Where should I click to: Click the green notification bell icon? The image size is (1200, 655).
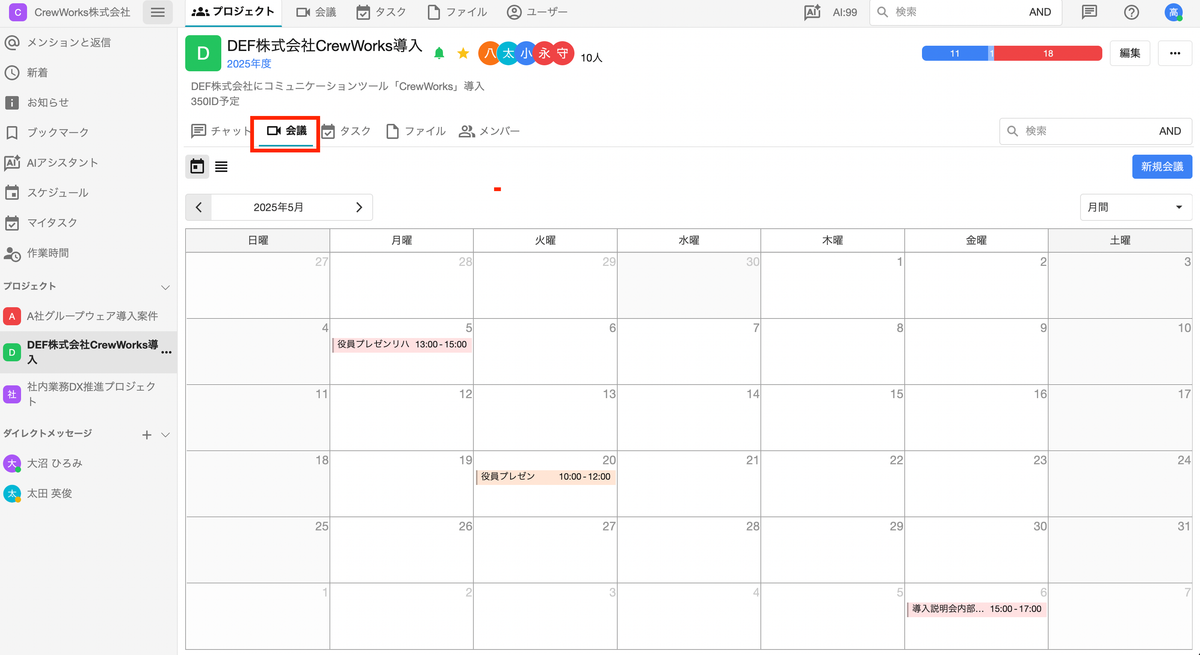(x=439, y=53)
